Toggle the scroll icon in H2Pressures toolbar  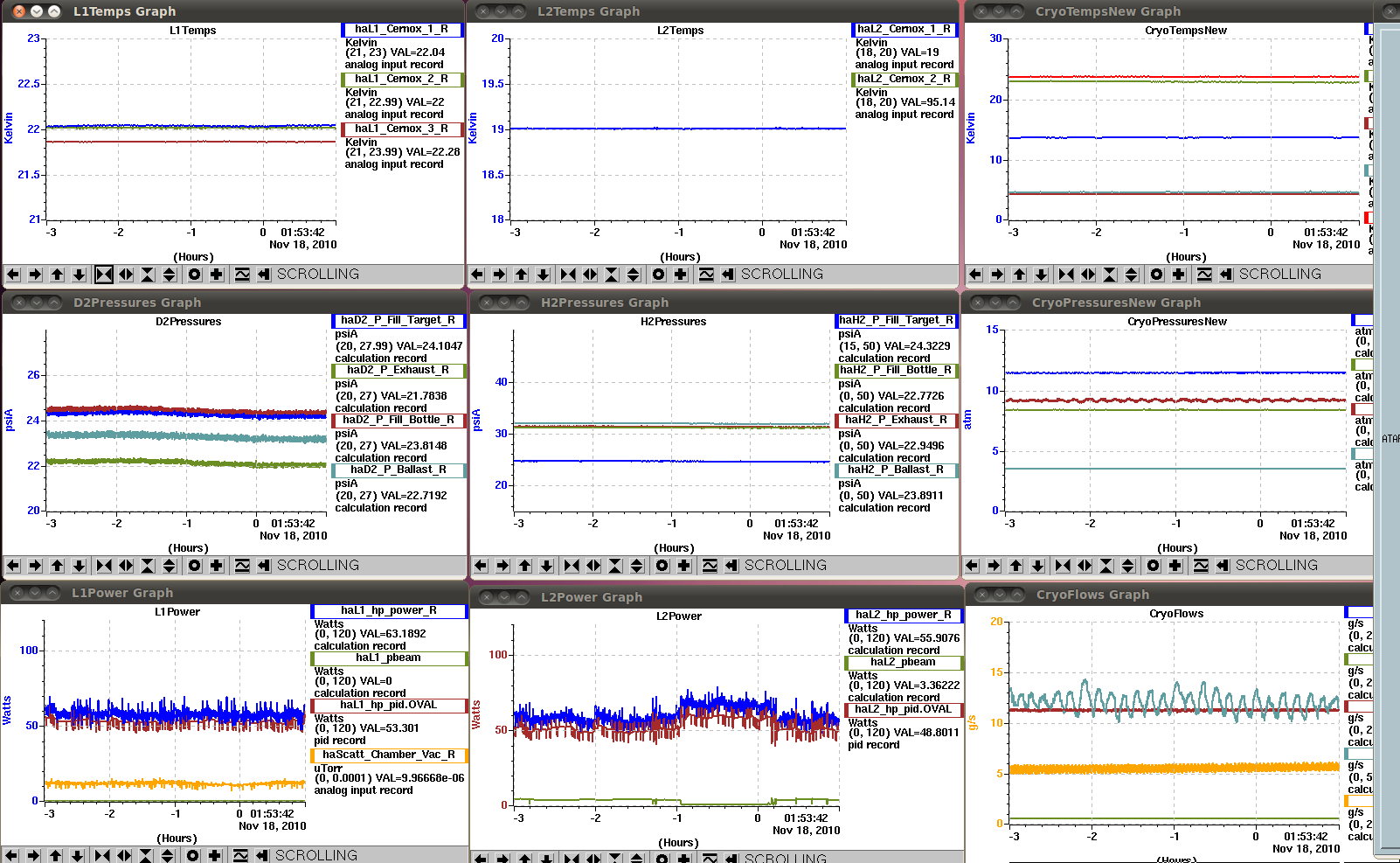click(x=731, y=566)
